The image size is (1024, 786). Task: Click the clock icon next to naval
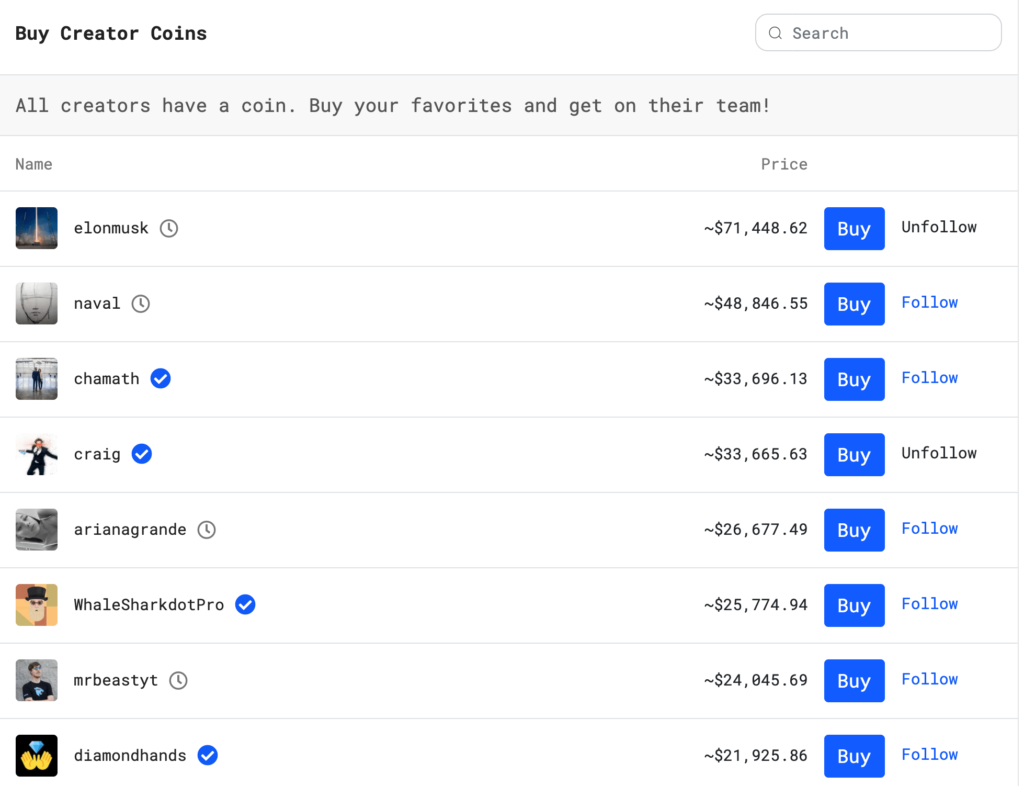click(141, 303)
